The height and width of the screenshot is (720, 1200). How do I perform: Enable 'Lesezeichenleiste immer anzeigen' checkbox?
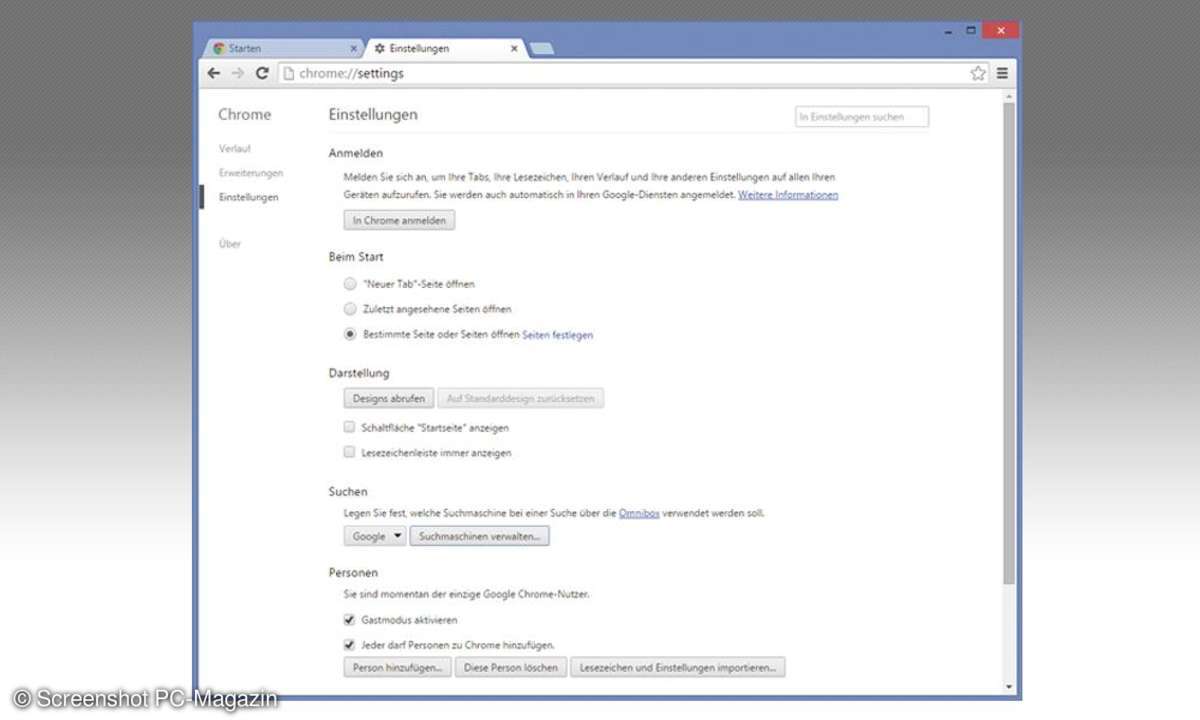(x=349, y=452)
